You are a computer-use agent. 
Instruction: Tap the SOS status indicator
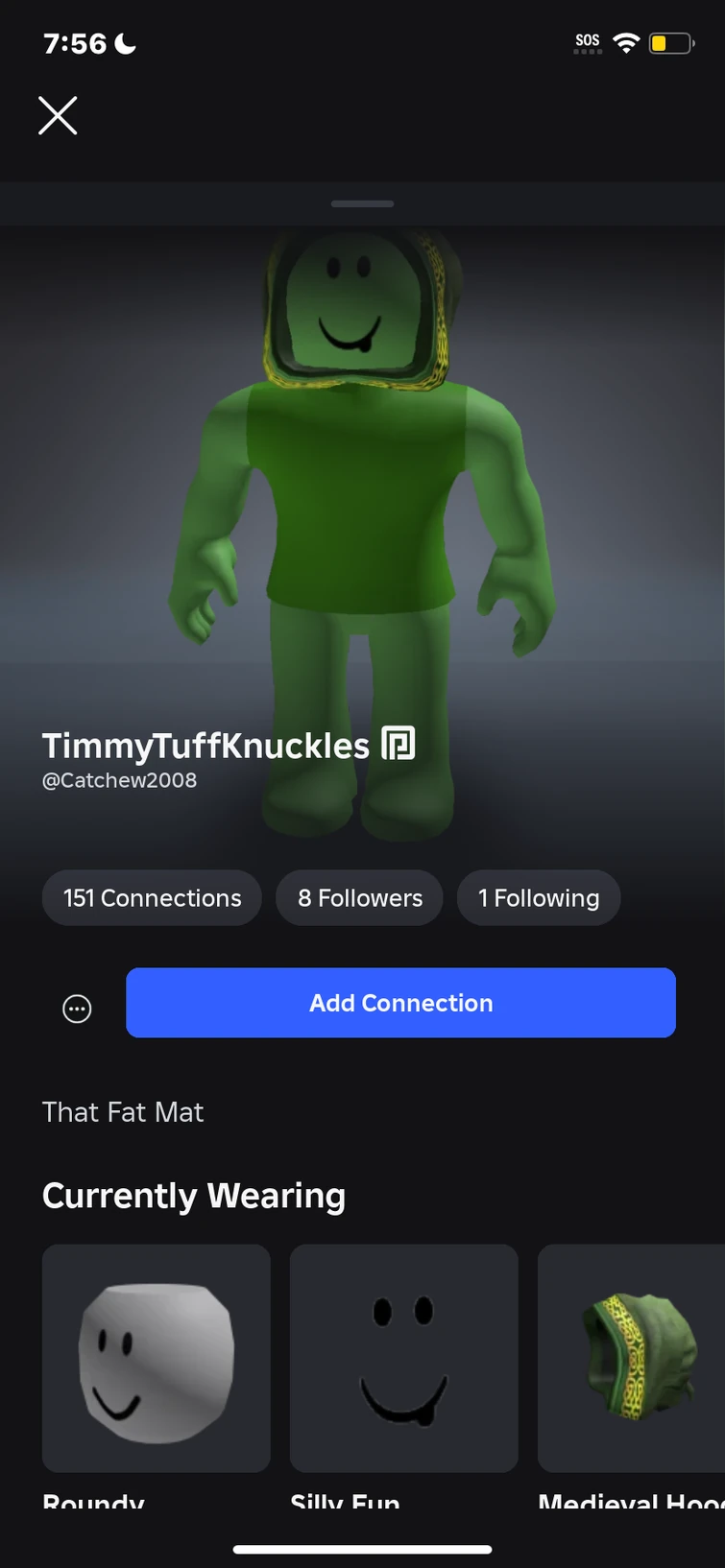pyautogui.click(x=588, y=42)
